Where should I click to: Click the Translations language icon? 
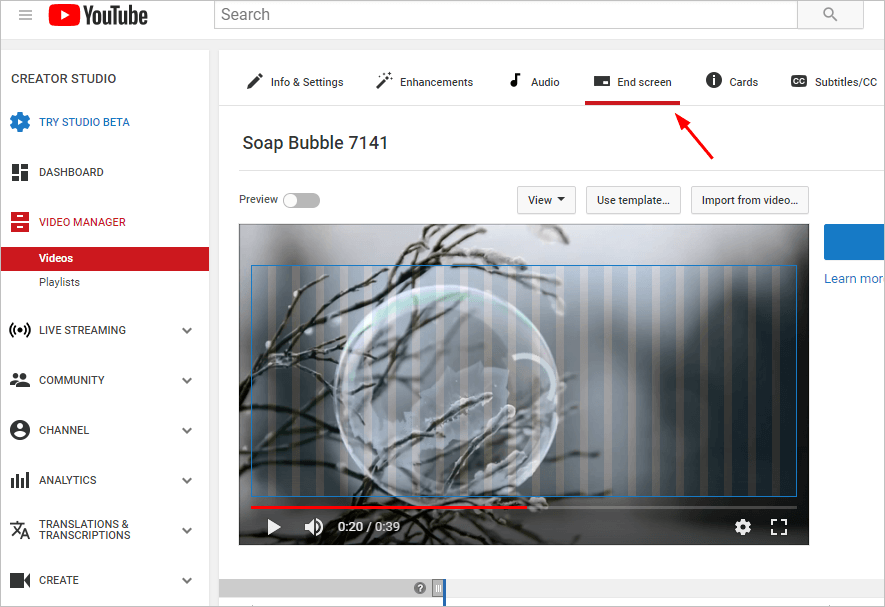pos(20,530)
